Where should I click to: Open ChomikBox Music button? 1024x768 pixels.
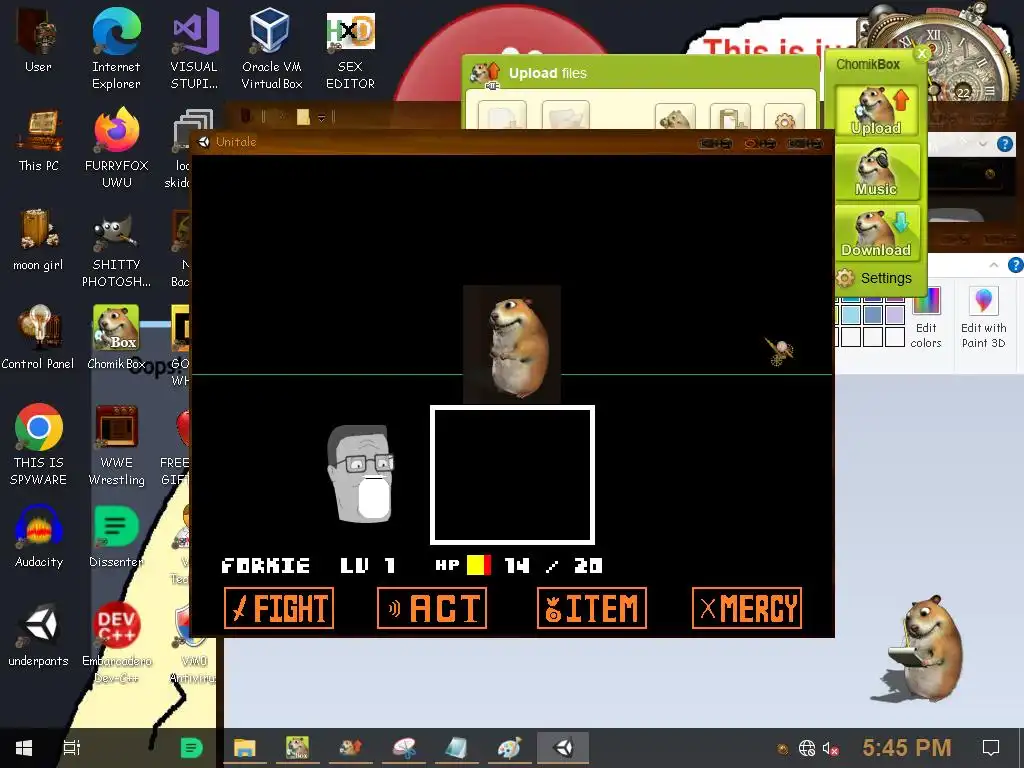pos(876,172)
